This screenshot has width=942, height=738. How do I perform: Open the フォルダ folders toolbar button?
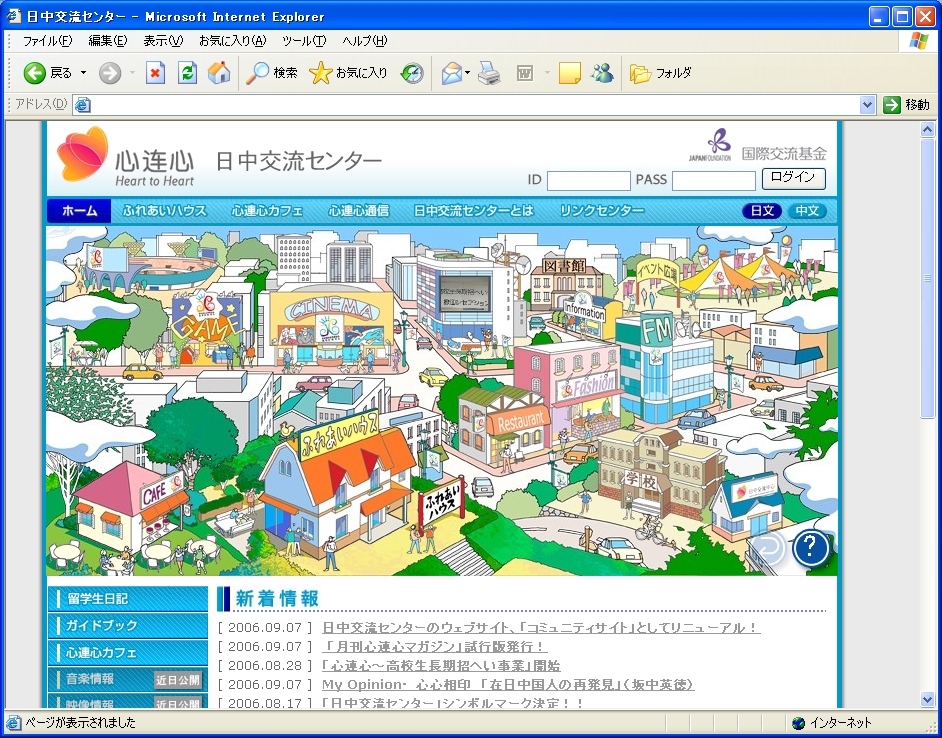[x=661, y=73]
